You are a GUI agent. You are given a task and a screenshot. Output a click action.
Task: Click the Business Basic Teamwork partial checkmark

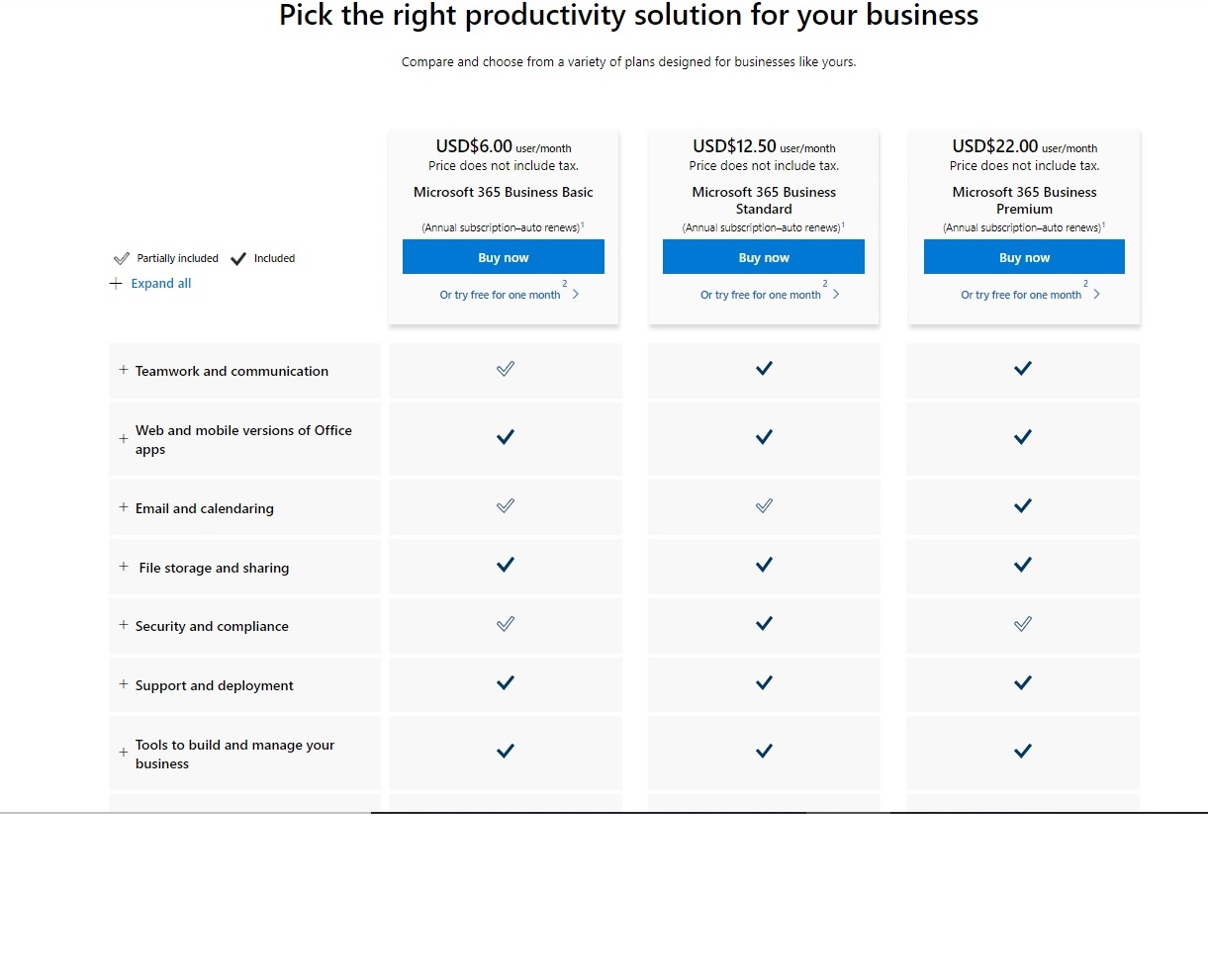pyautogui.click(x=505, y=369)
